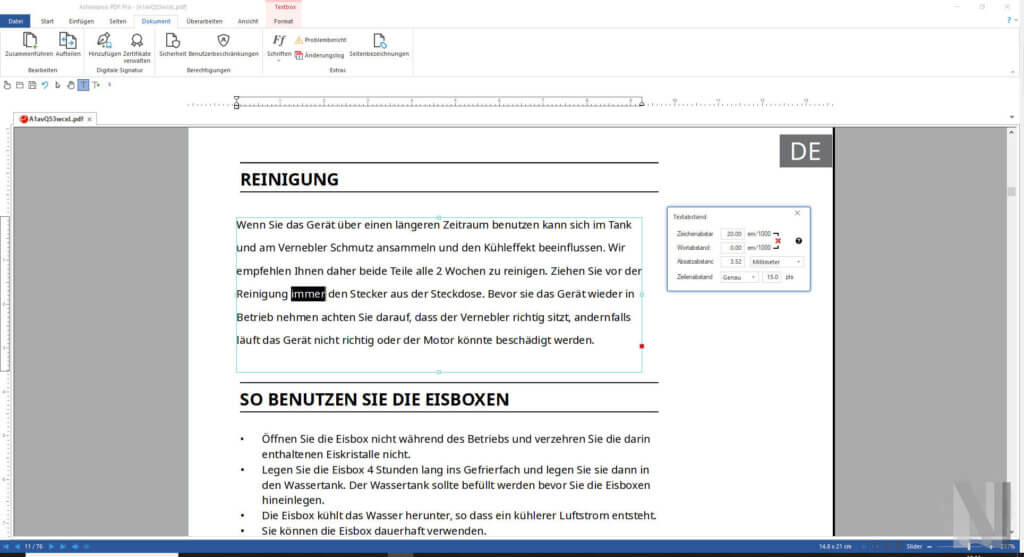This screenshot has width=1024, height=557.
Task: Click the SO BENUTZEN SIE DIE EISBOXEN heading
Action: pos(374,399)
